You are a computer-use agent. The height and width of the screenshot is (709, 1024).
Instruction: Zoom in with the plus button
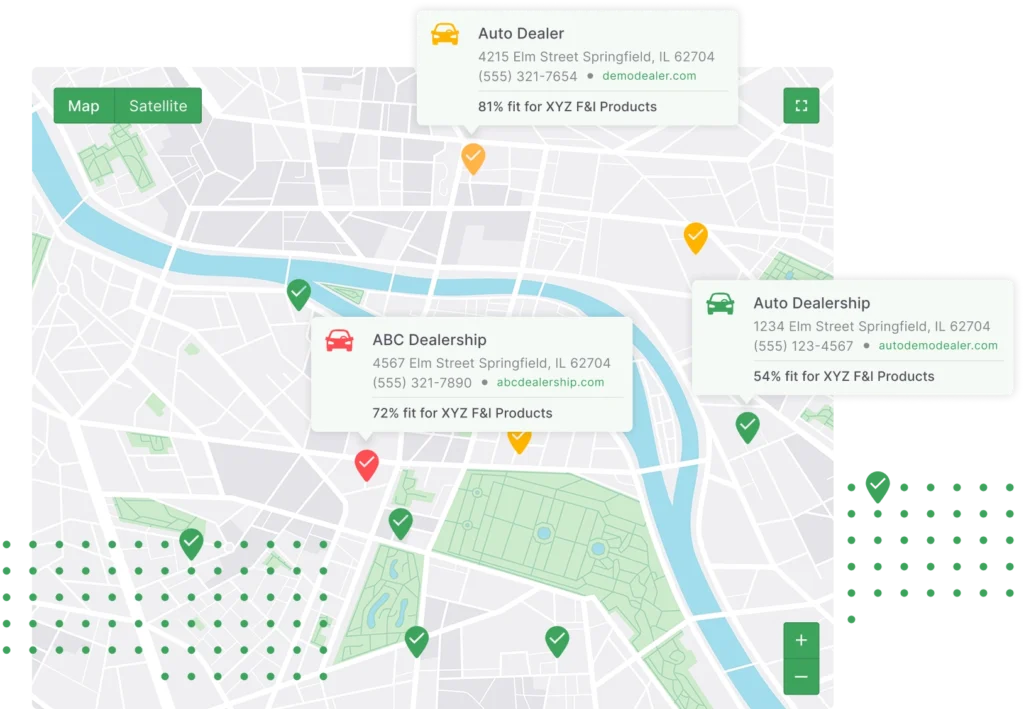coord(801,640)
